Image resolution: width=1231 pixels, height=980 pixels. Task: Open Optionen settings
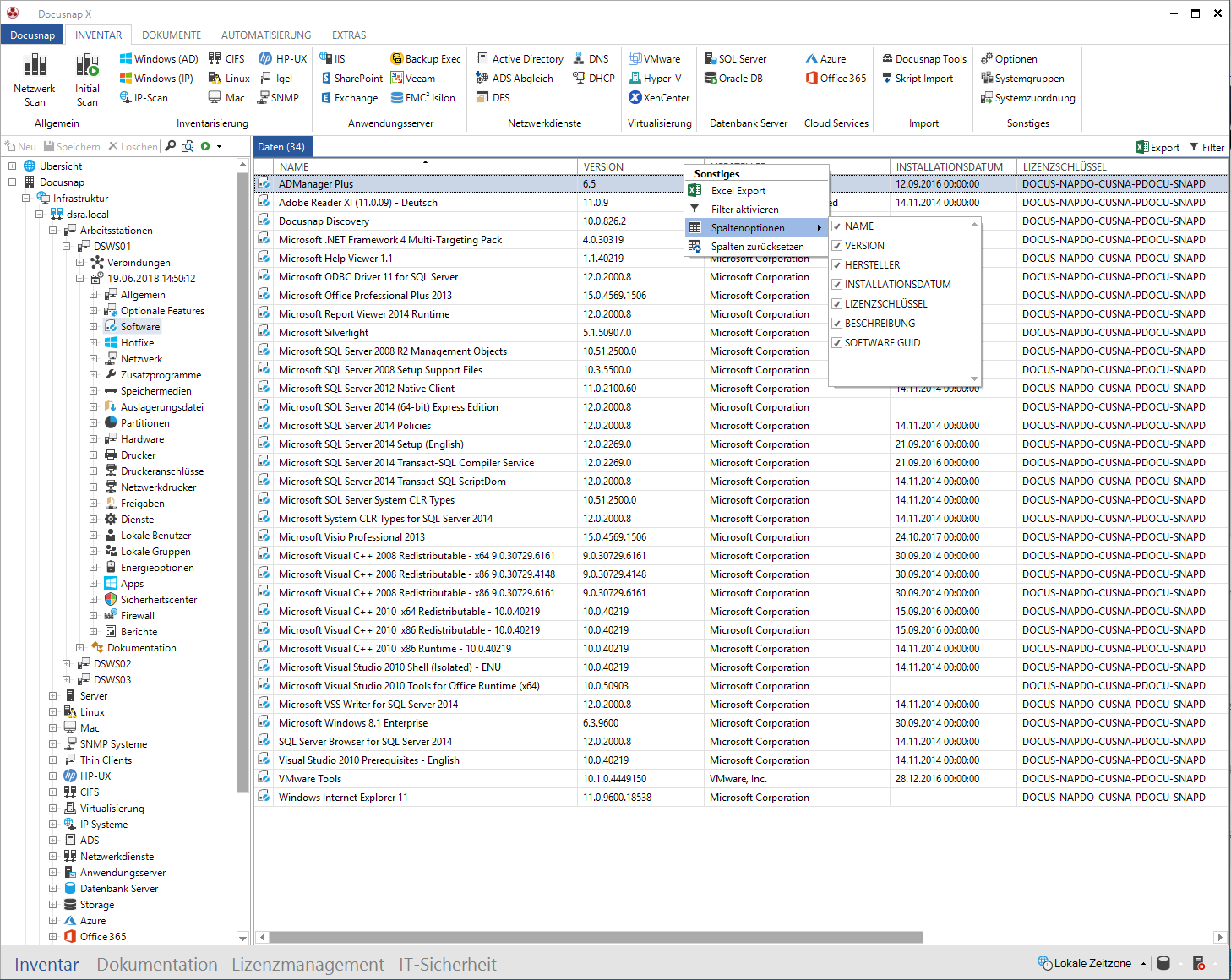(1009, 59)
